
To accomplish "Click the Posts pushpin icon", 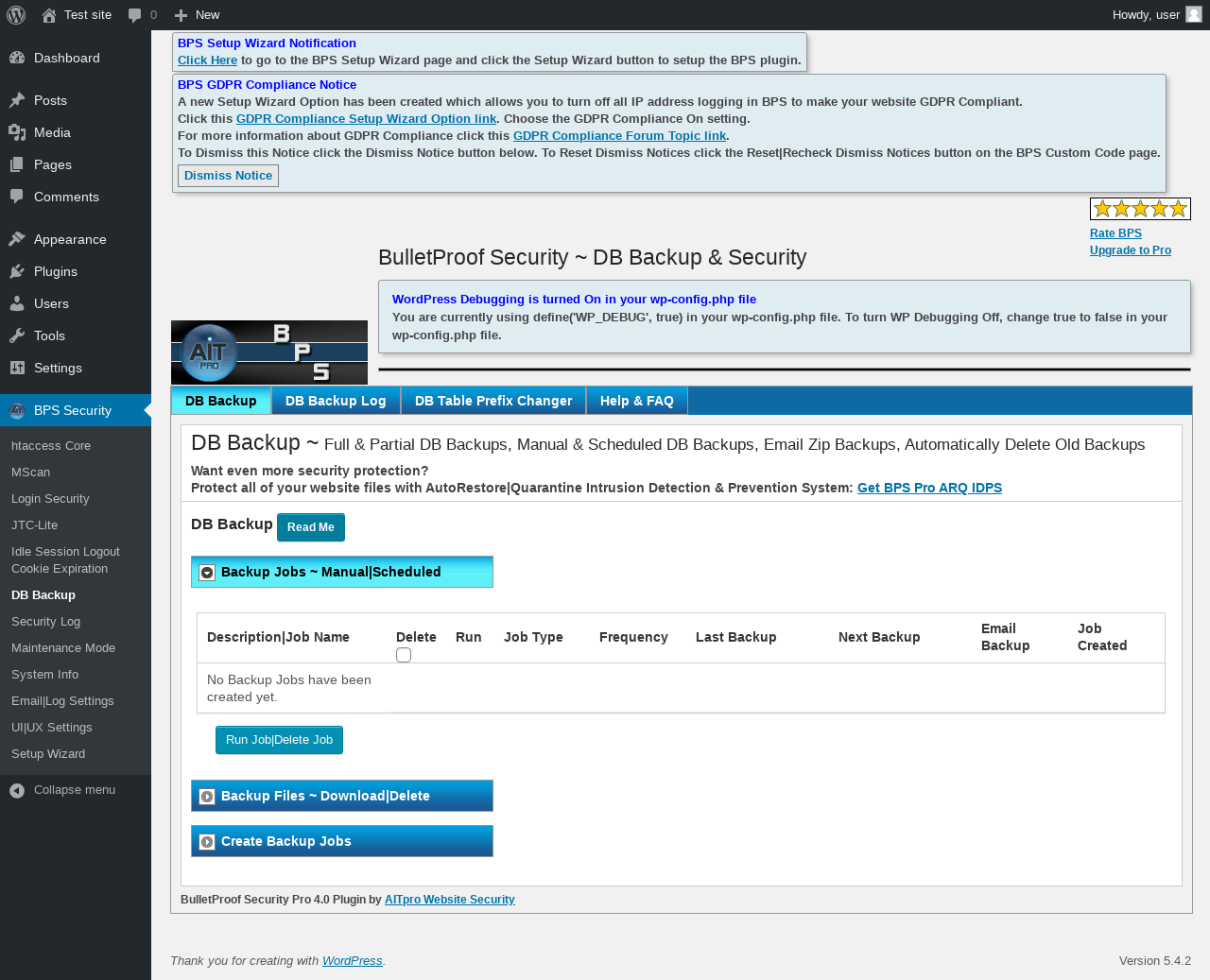I will tap(17, 100).
